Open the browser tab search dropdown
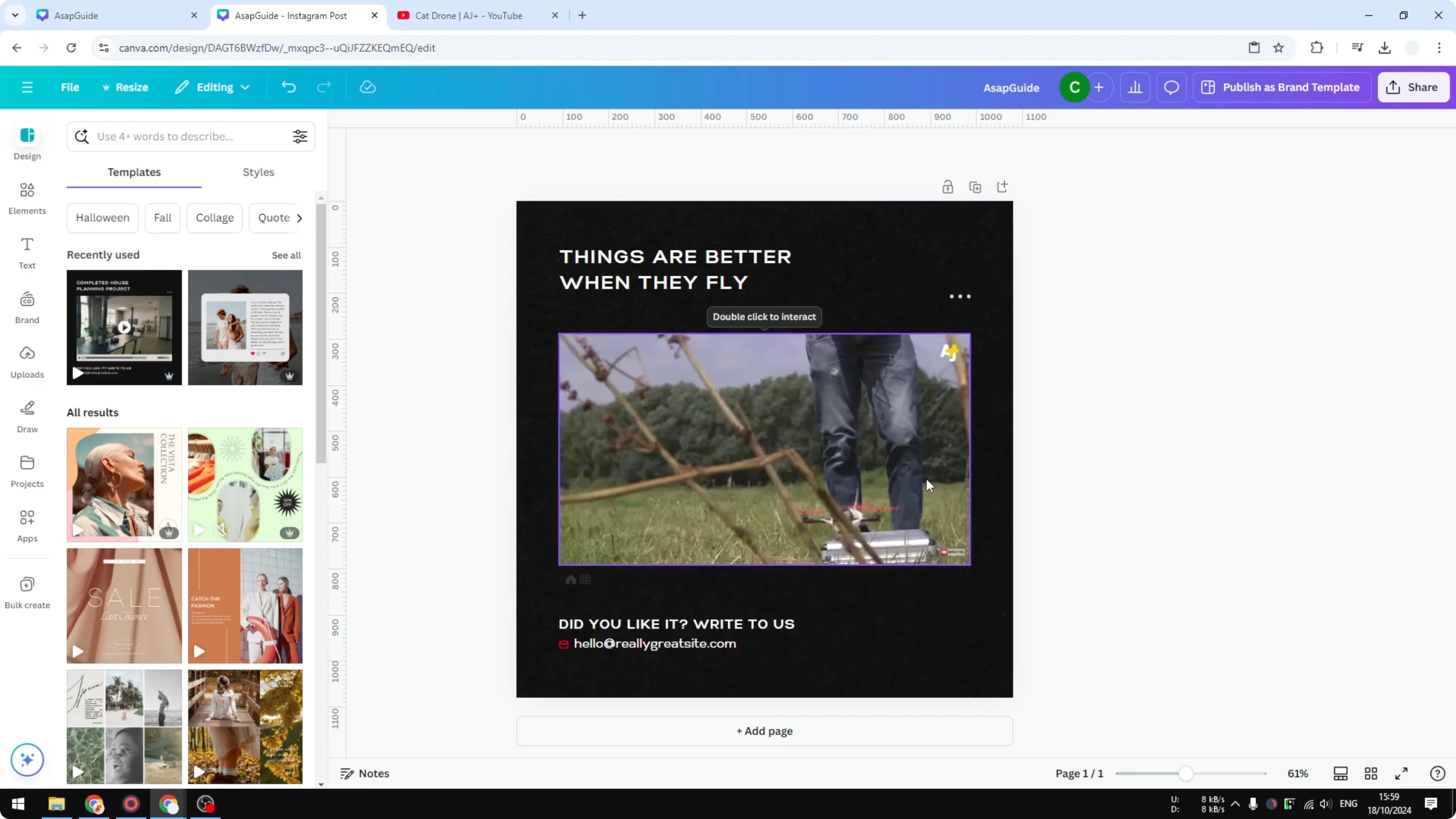The image size is (1456, 819). pyautogui.click(x=15, y=15)
